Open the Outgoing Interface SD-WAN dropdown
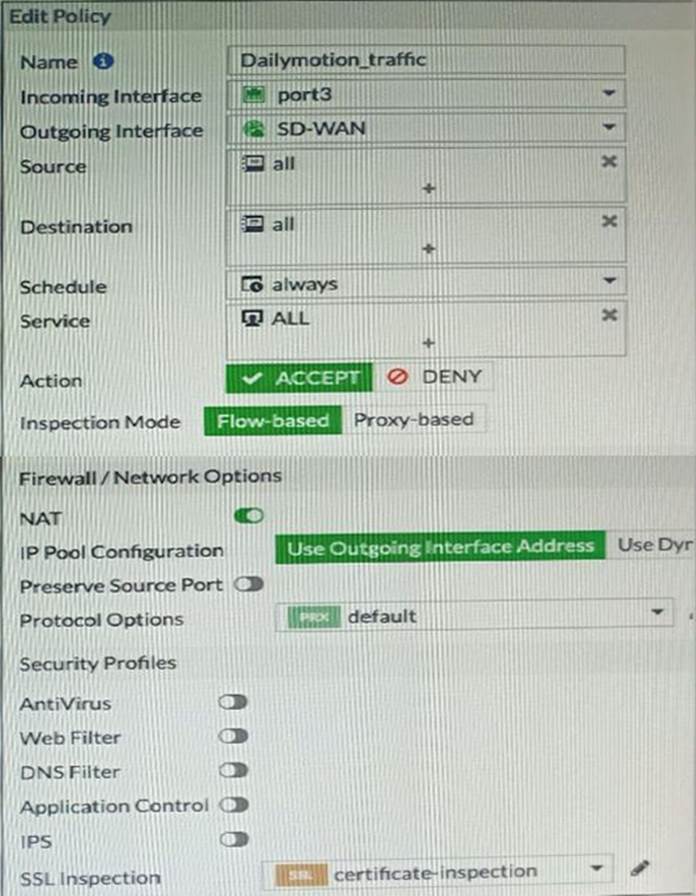This screenshot has height=896, width=696. click(426, 128)
